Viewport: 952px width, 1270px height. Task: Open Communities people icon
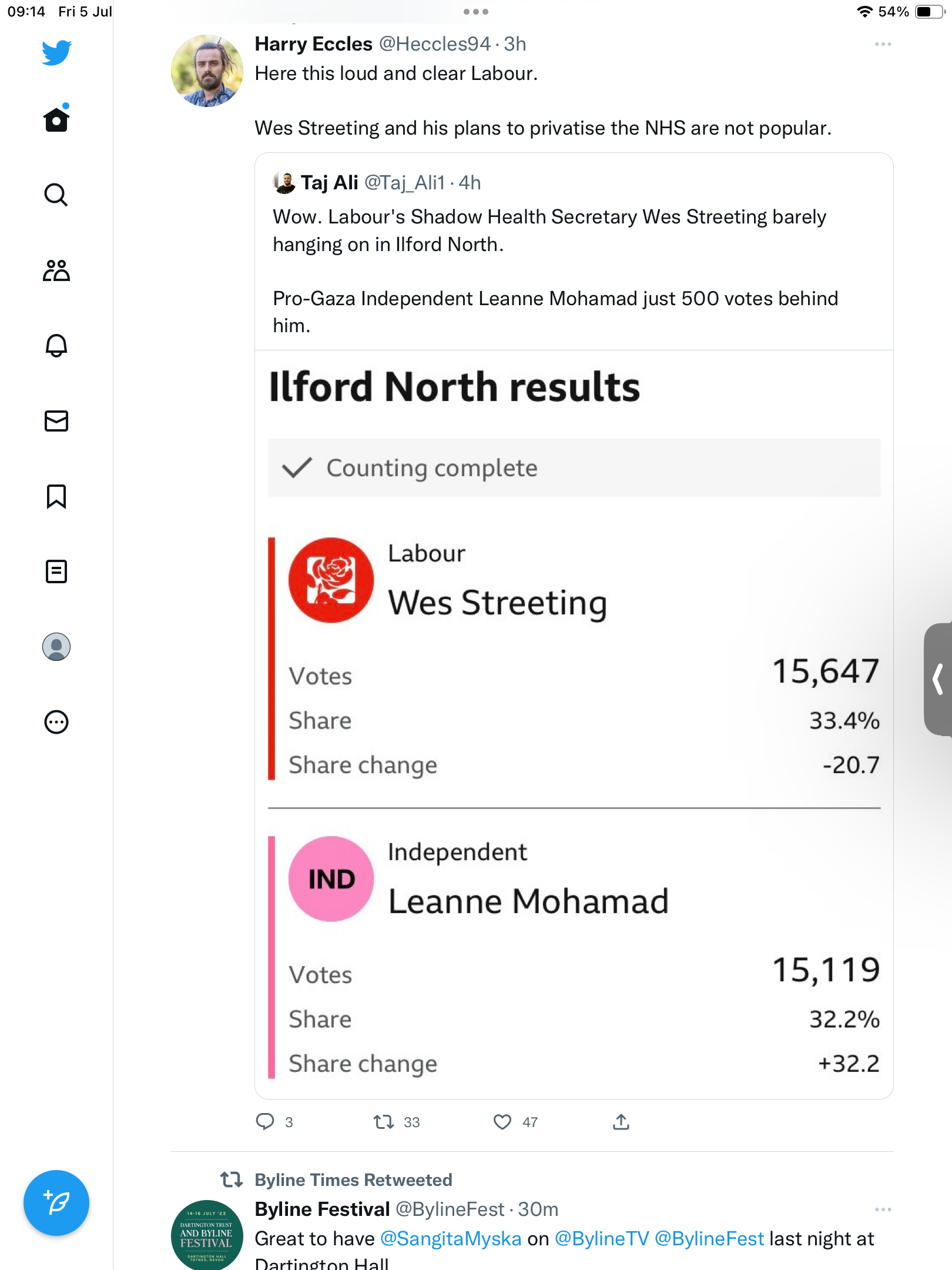[56, 270]
